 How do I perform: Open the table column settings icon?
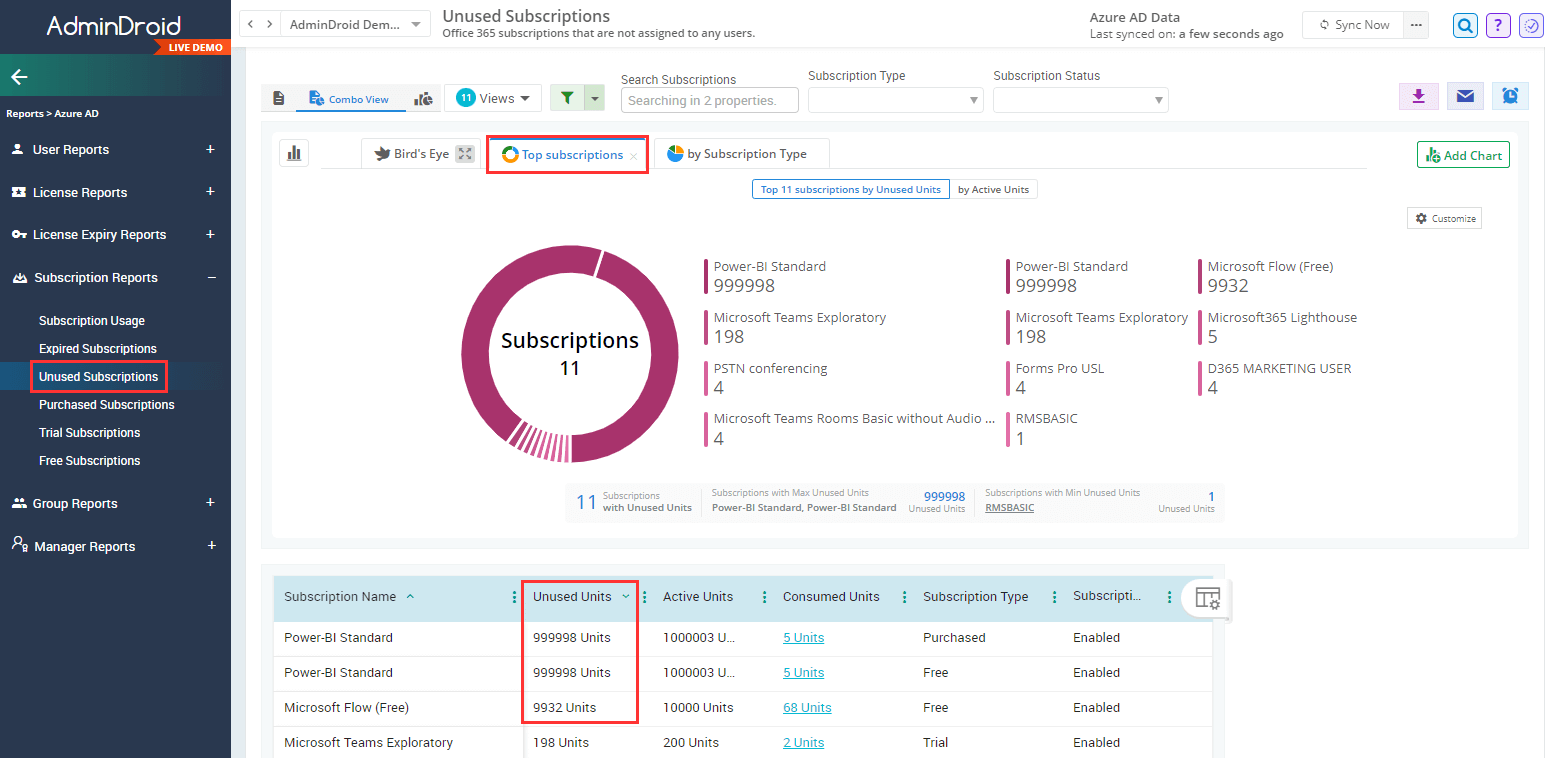click(1207, 598)
